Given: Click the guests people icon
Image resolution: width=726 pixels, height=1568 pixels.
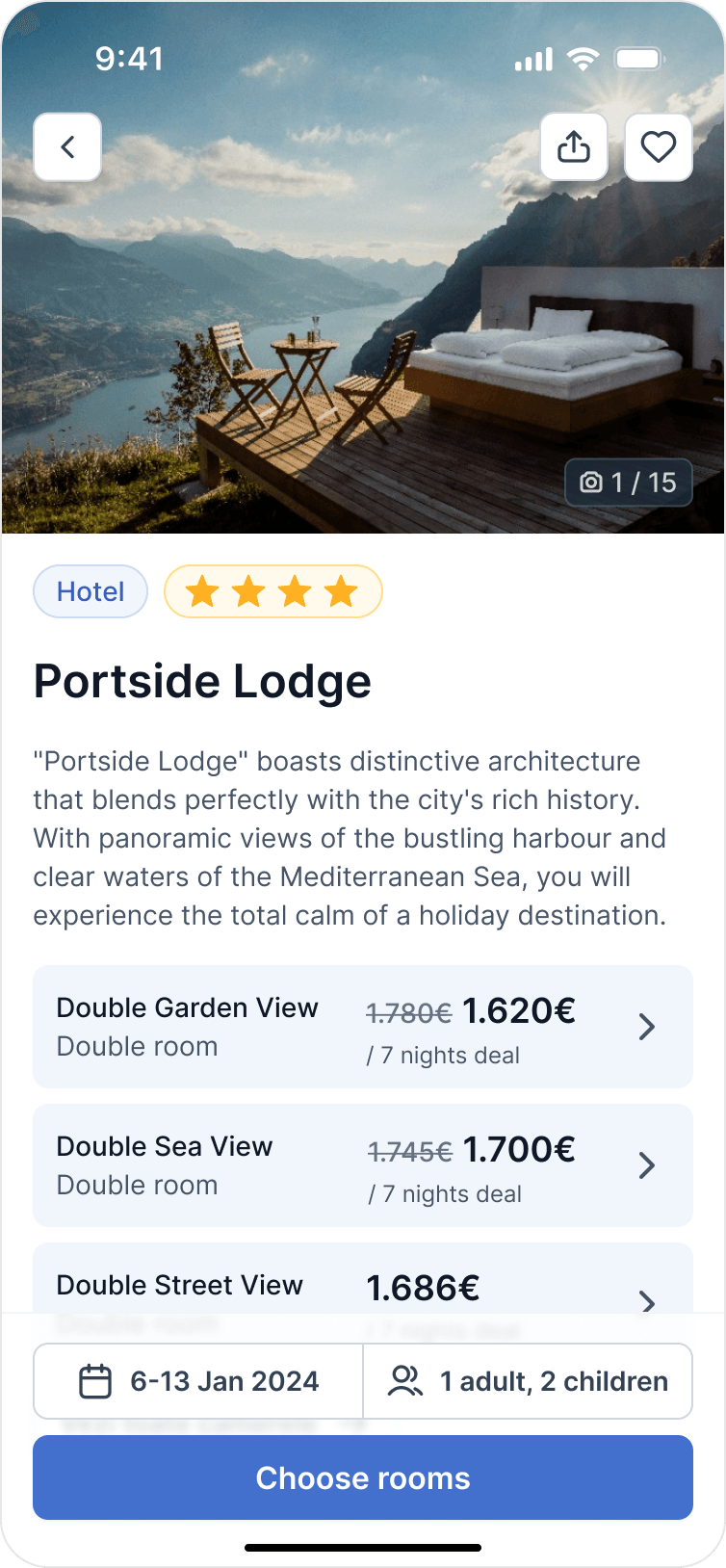Looking at the screenshot, I should pyautogui.click(x=404, y=1381).
